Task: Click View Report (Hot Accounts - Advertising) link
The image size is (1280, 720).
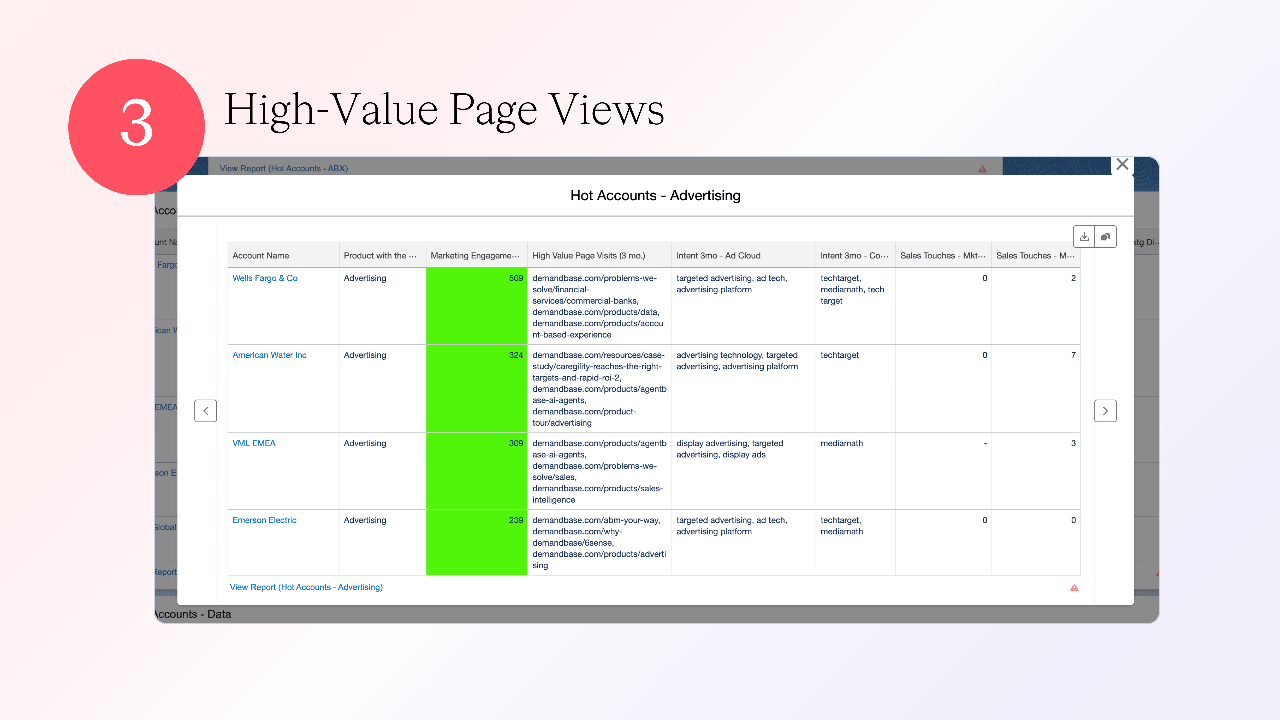Action: click(x=306, y=587)
